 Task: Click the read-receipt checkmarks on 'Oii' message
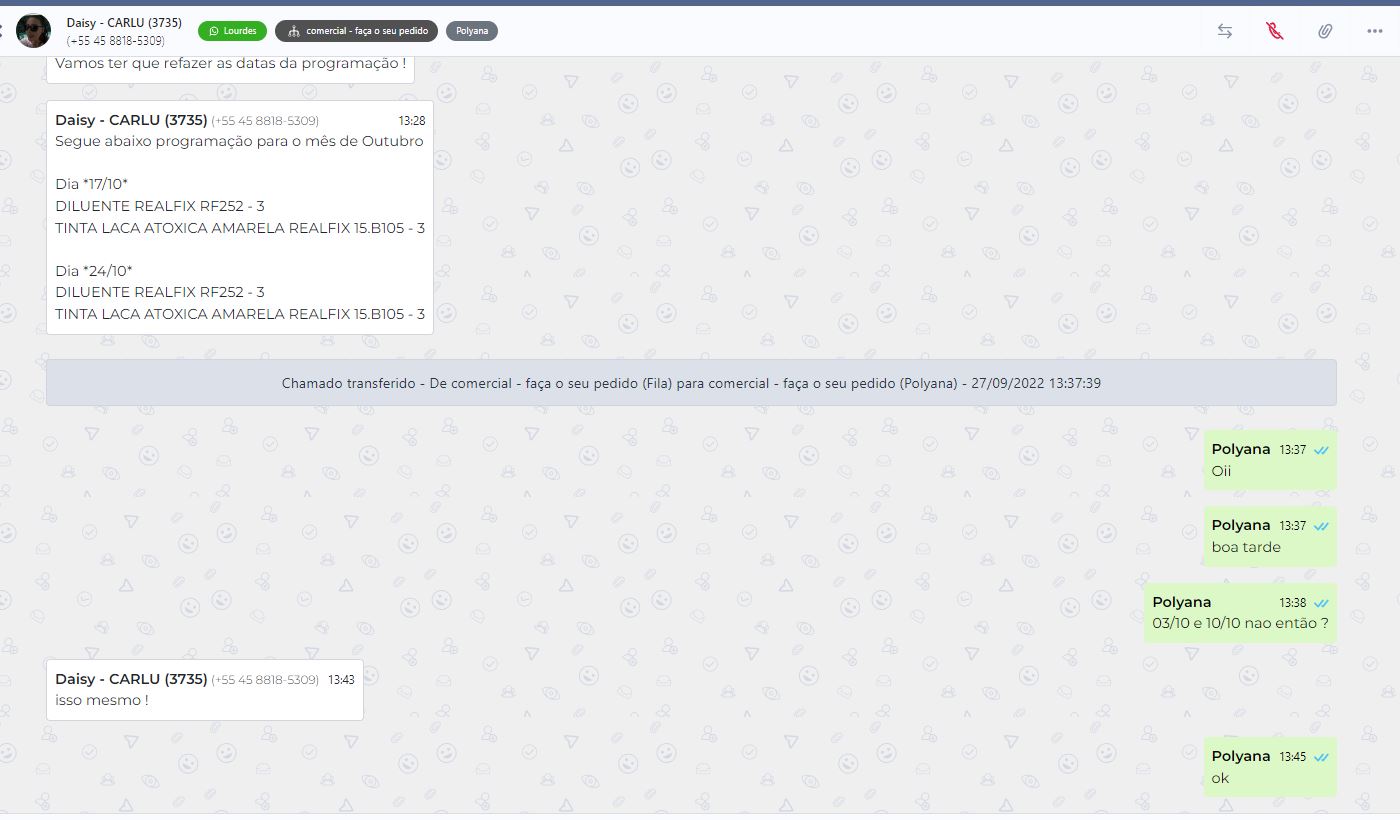(1322, 450)
